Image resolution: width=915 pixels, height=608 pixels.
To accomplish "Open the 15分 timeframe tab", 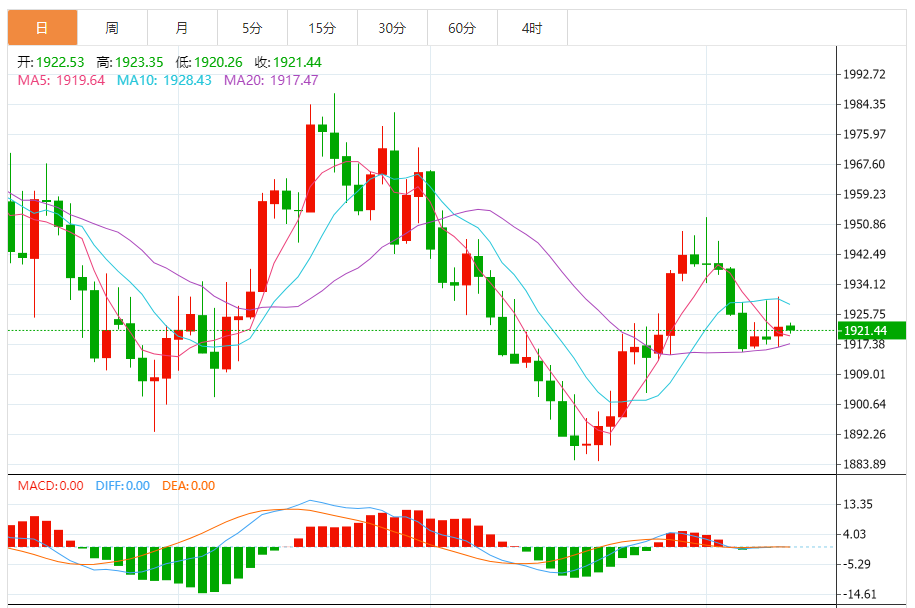I will (x=322, y=27).
